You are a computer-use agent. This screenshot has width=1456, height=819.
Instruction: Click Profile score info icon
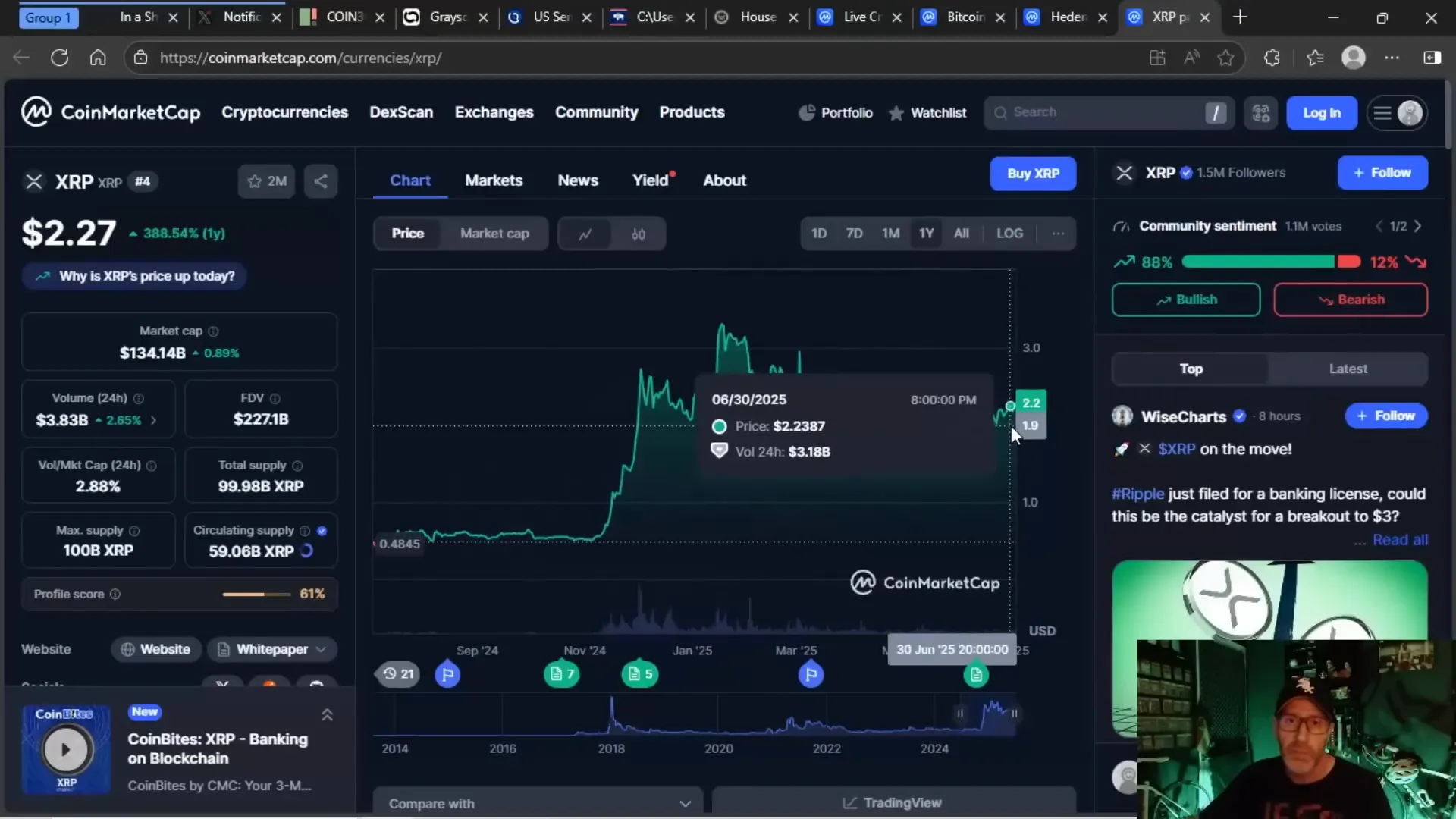pyautogui.click(x=115, y=595)
